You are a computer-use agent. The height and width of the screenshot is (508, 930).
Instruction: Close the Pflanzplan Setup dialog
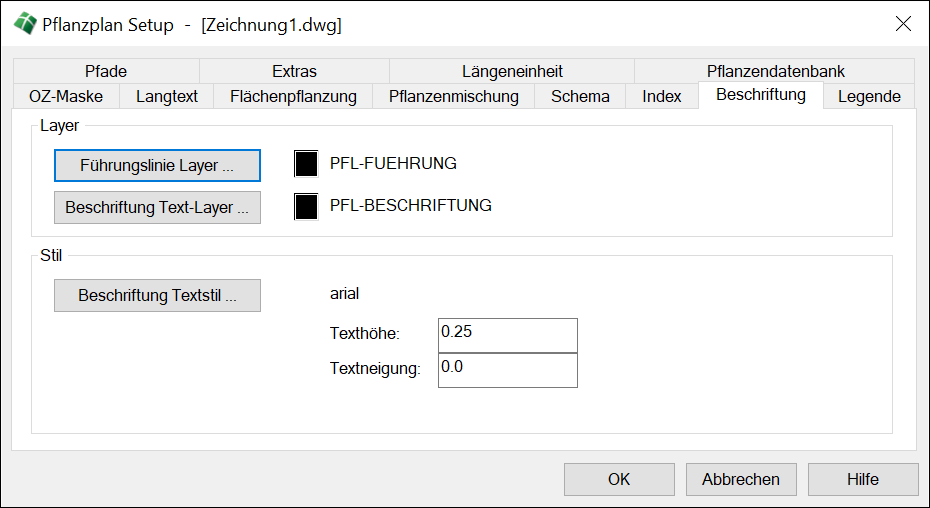click(903, 25)
